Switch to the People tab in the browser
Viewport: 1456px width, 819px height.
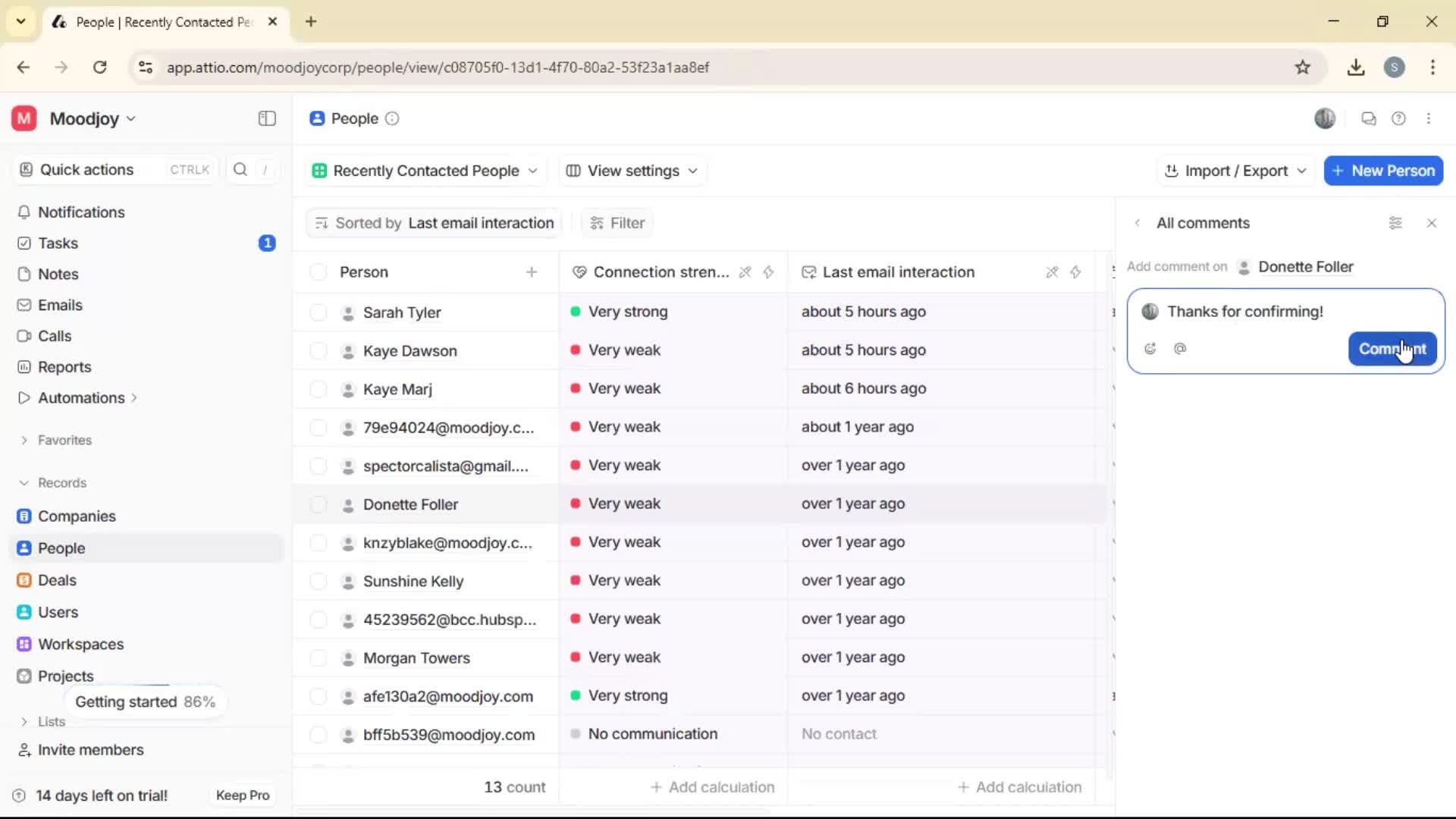coord(152,22)
